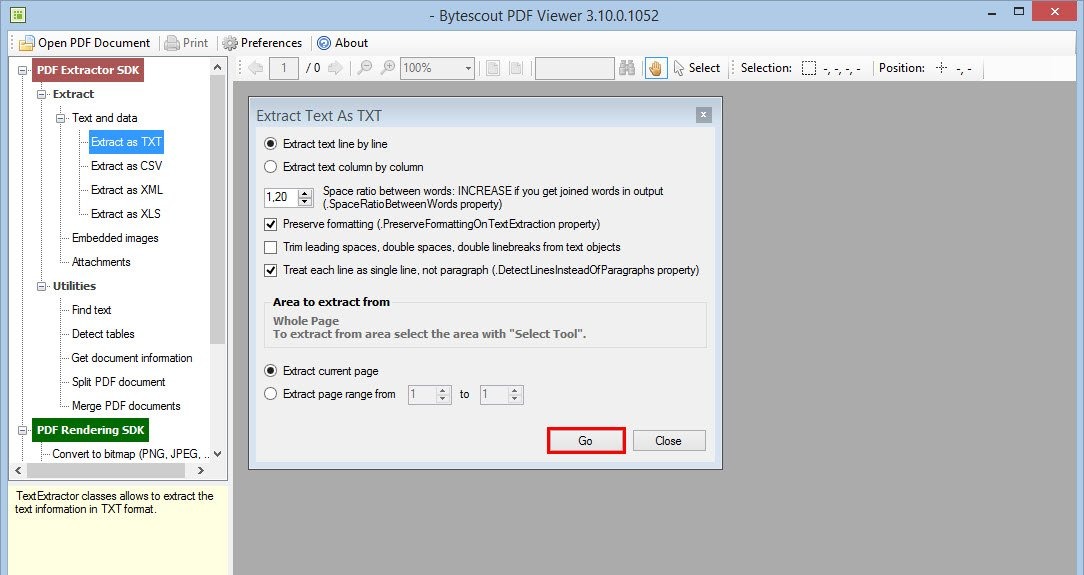
Task: Select Extract as XLS tree item
Action: (126, 214)
